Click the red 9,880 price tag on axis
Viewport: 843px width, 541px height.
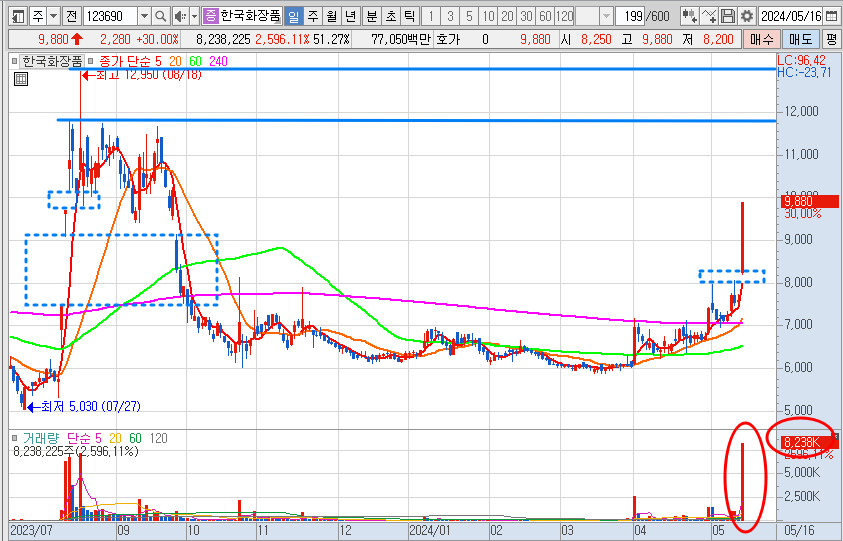(x=809, y=202)
